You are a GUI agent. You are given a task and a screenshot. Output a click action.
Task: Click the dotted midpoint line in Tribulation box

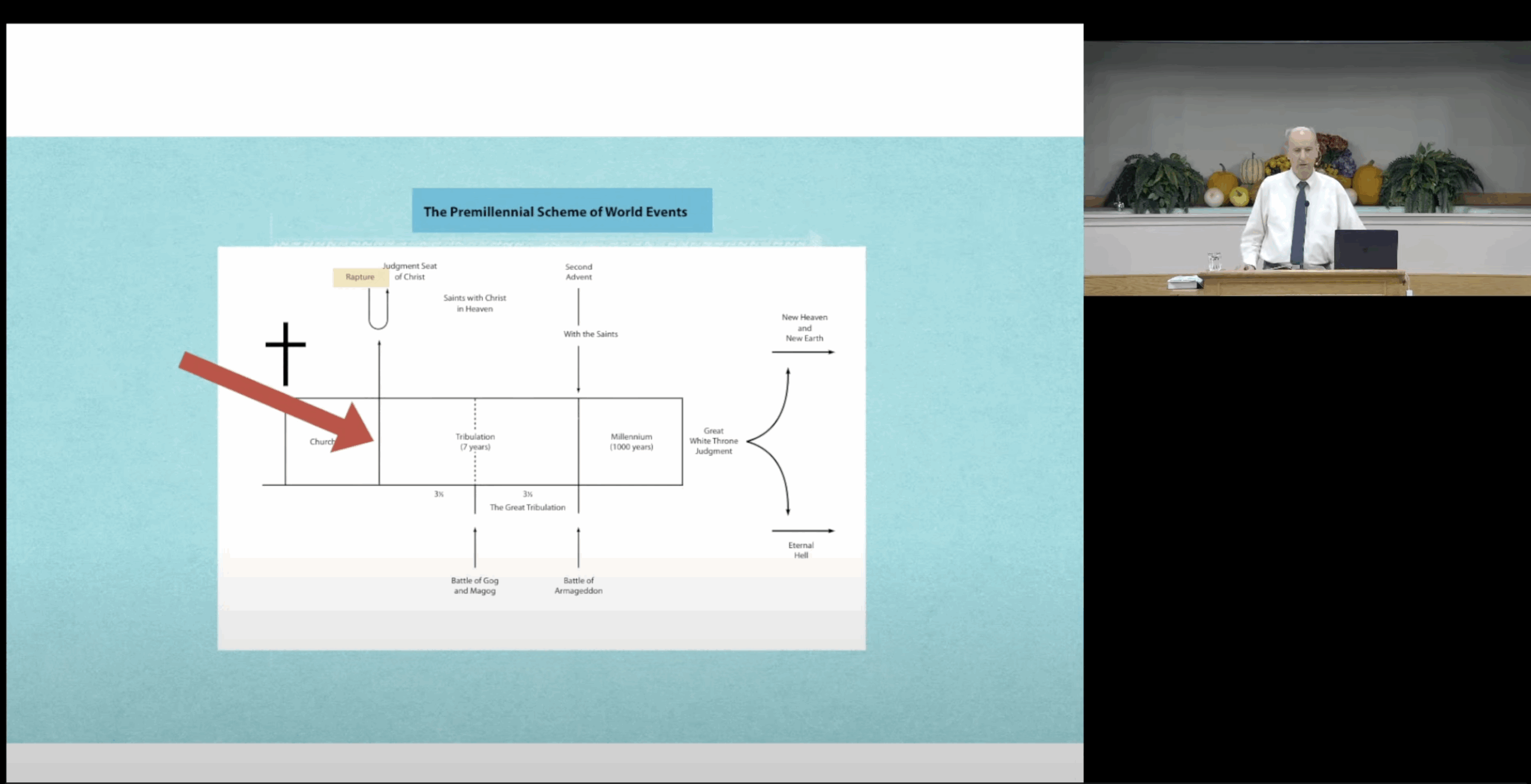[x=475, y=416]
